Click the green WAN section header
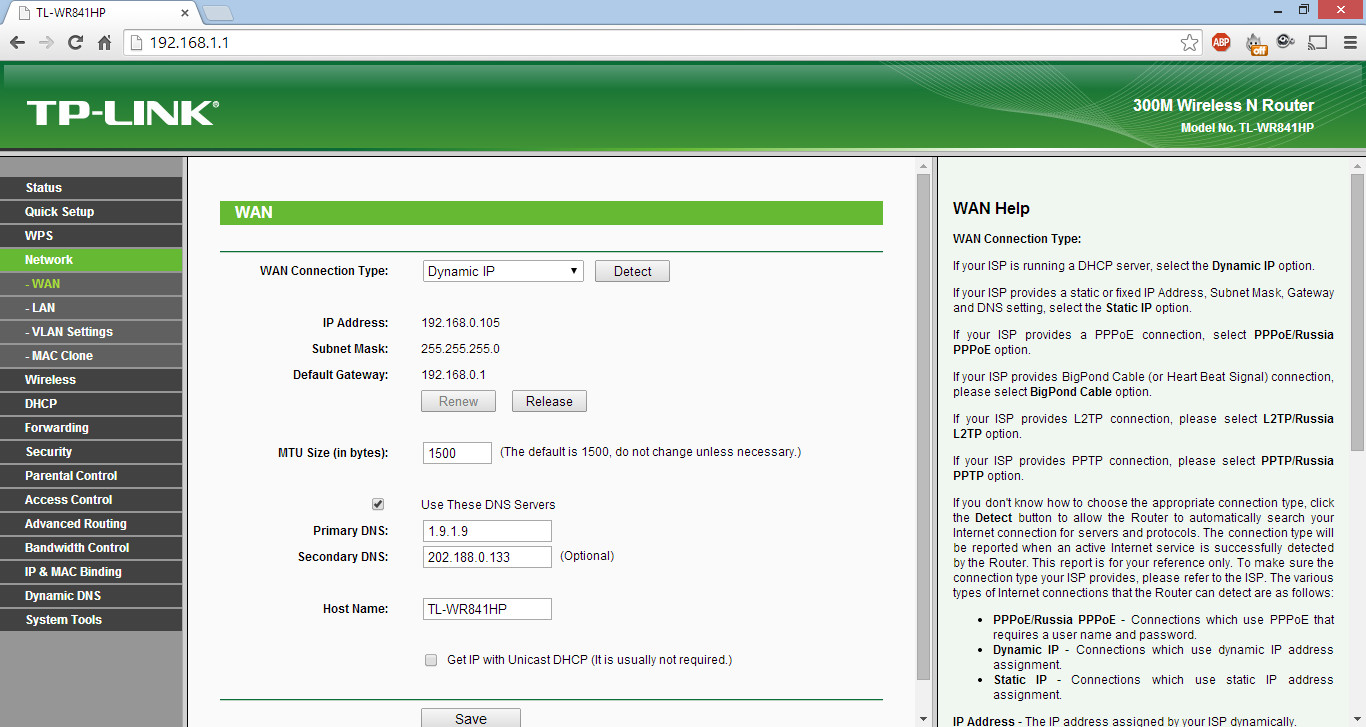 551,213
